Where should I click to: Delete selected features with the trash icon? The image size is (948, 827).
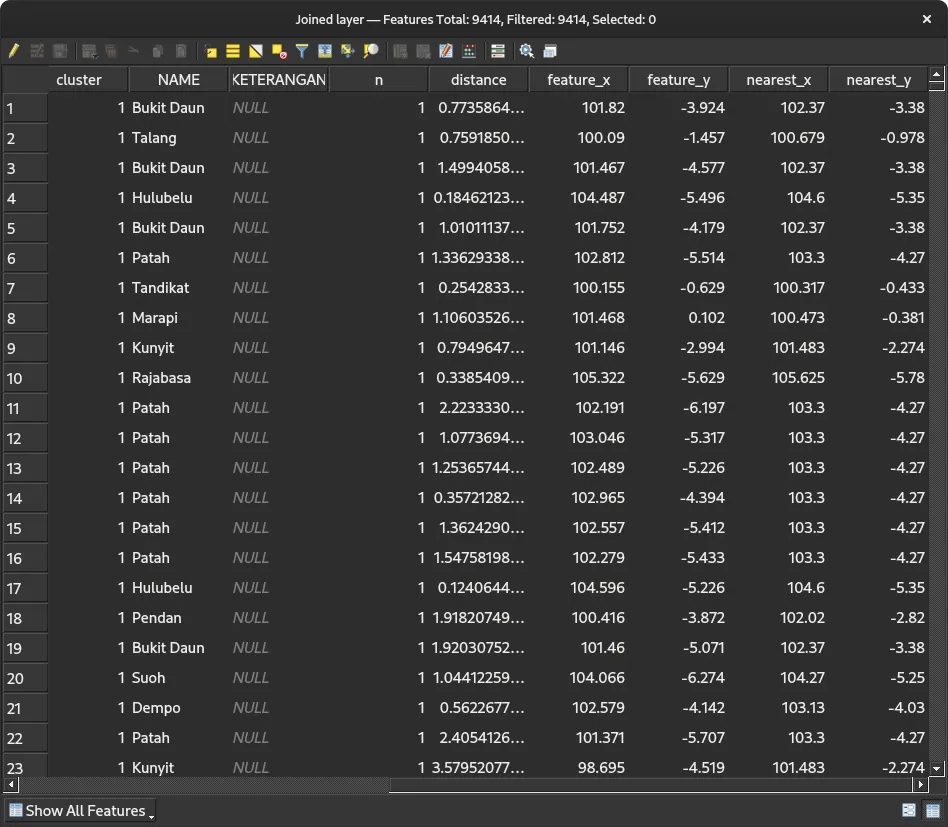point(111,51)
